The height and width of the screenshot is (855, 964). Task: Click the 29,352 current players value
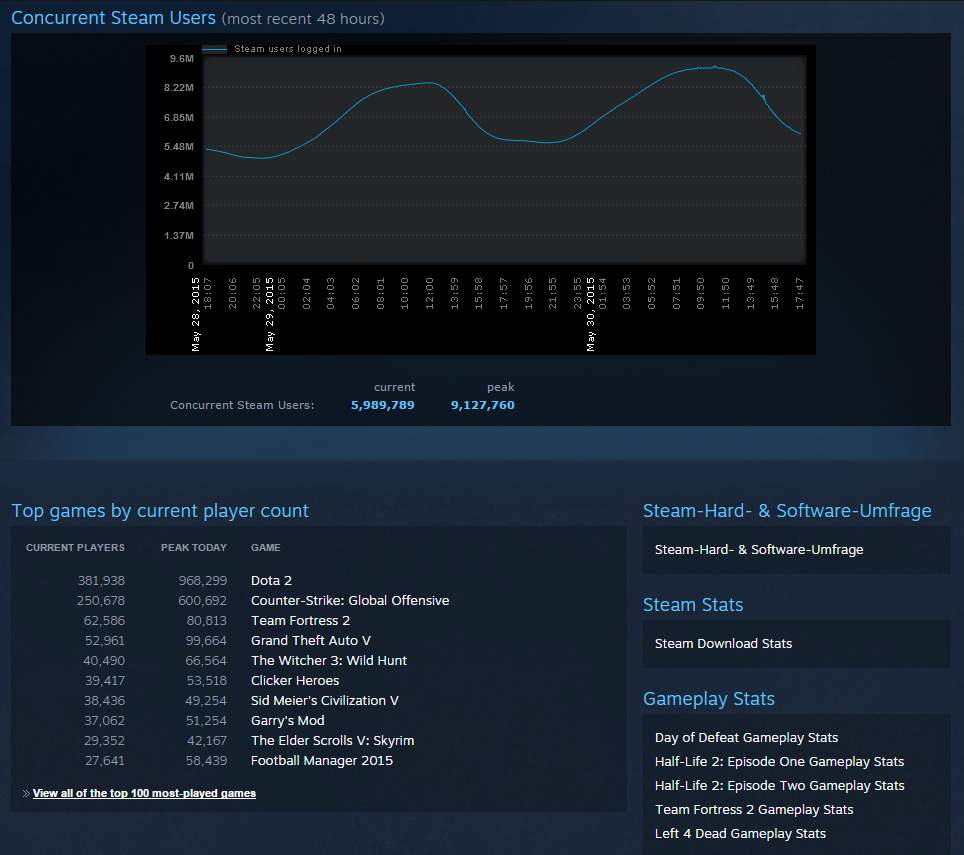(x=104, y=740)
